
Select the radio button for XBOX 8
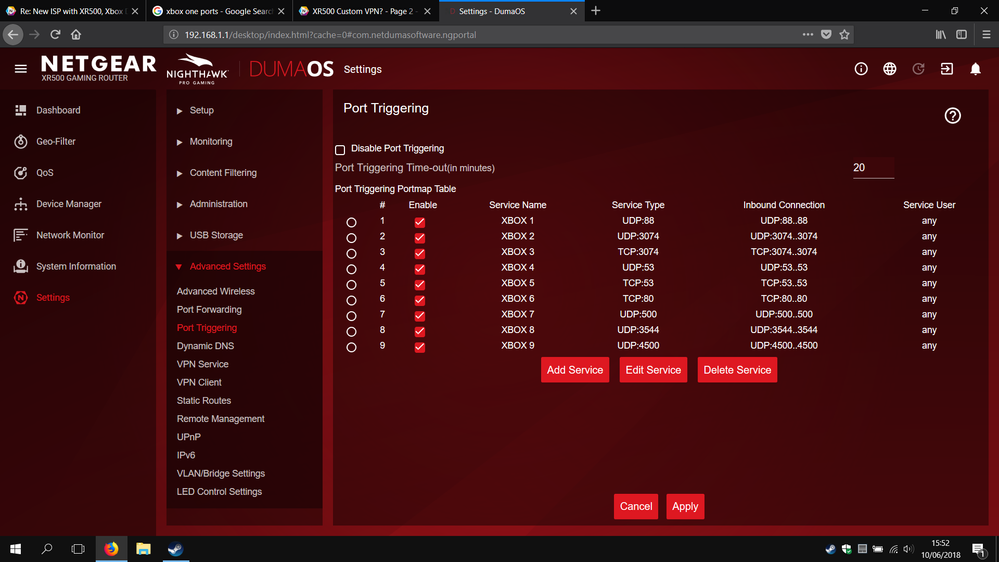pos(351,331)
